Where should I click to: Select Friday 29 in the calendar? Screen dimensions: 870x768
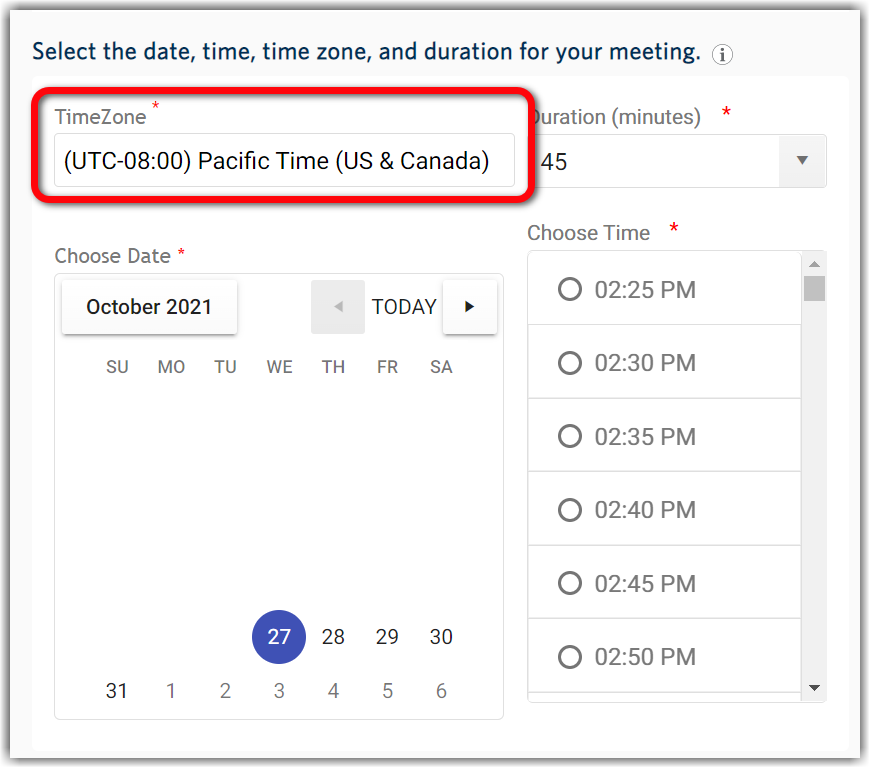(x=387, y=637)
